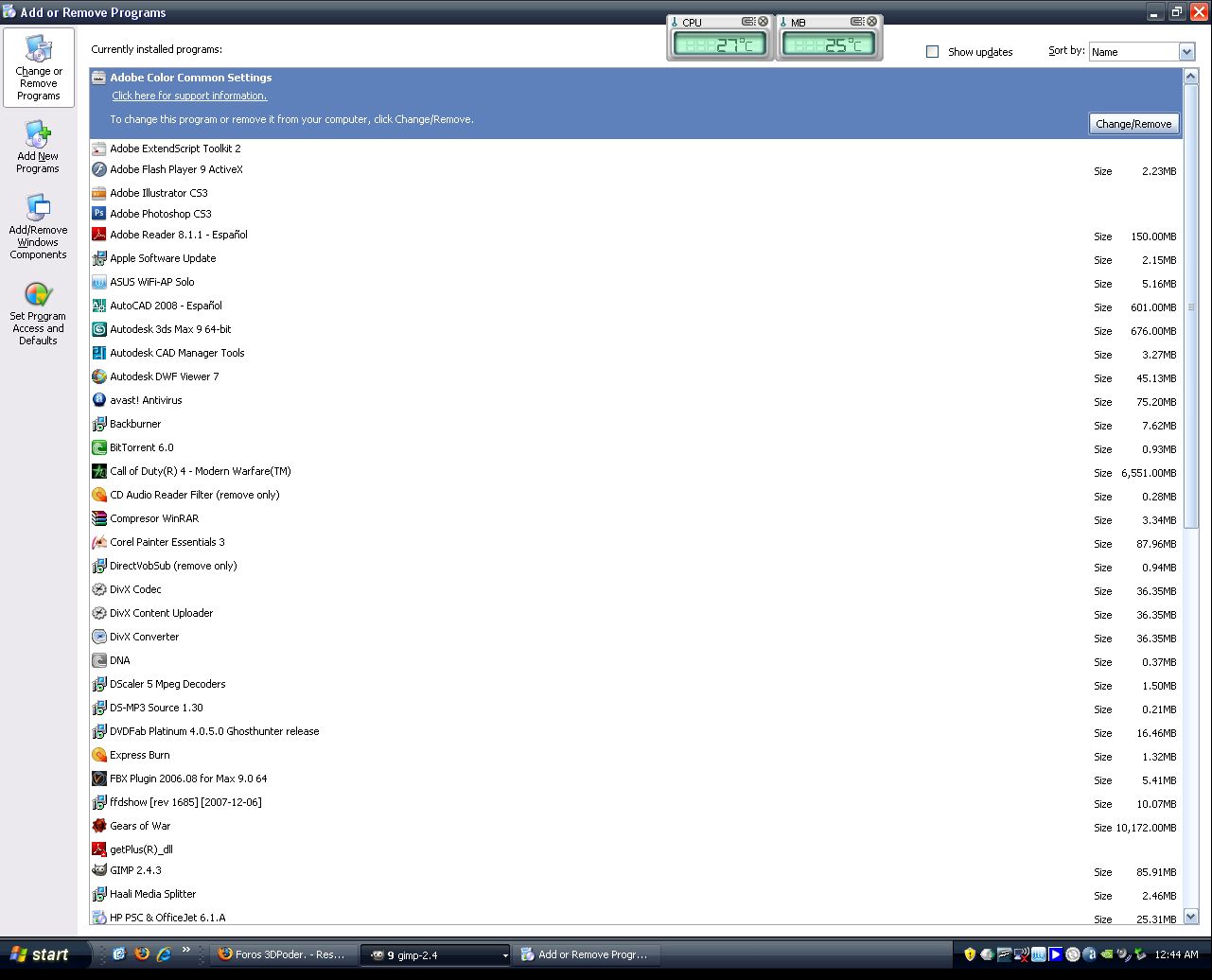
Task: Click the Corel Painter Essentials 3 icon
Action: tap(99, 542)
